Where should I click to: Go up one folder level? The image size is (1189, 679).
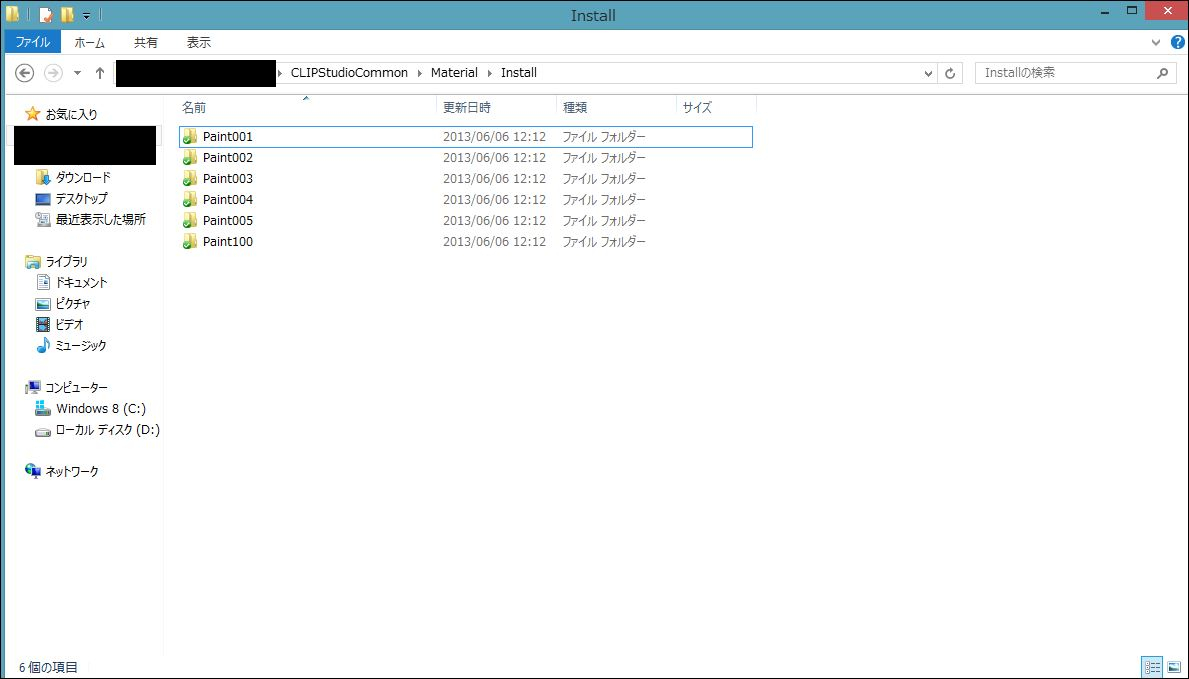click(x=99, y=73)
